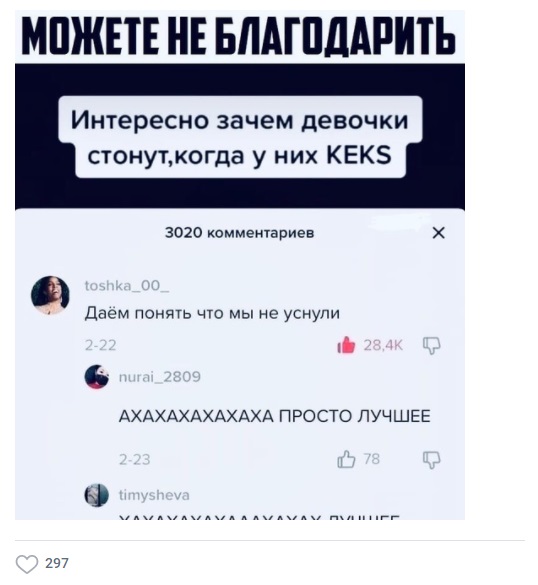Image resolution: width=538 pixels, height=585 pixels.
Task: Visit the nurai_2809 username link
Action: [x=160, y=377]
